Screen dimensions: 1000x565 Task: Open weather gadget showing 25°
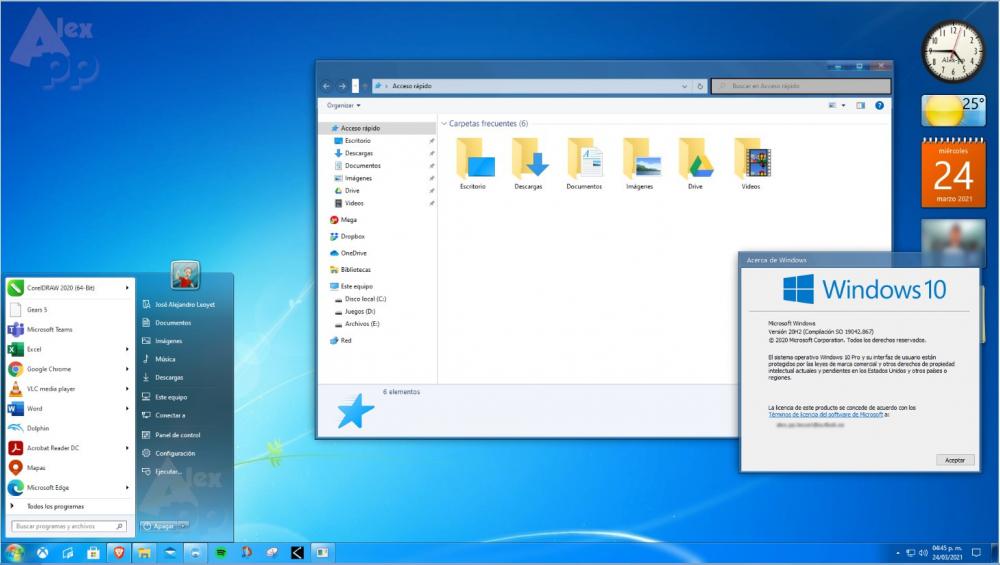pos(953,111)
